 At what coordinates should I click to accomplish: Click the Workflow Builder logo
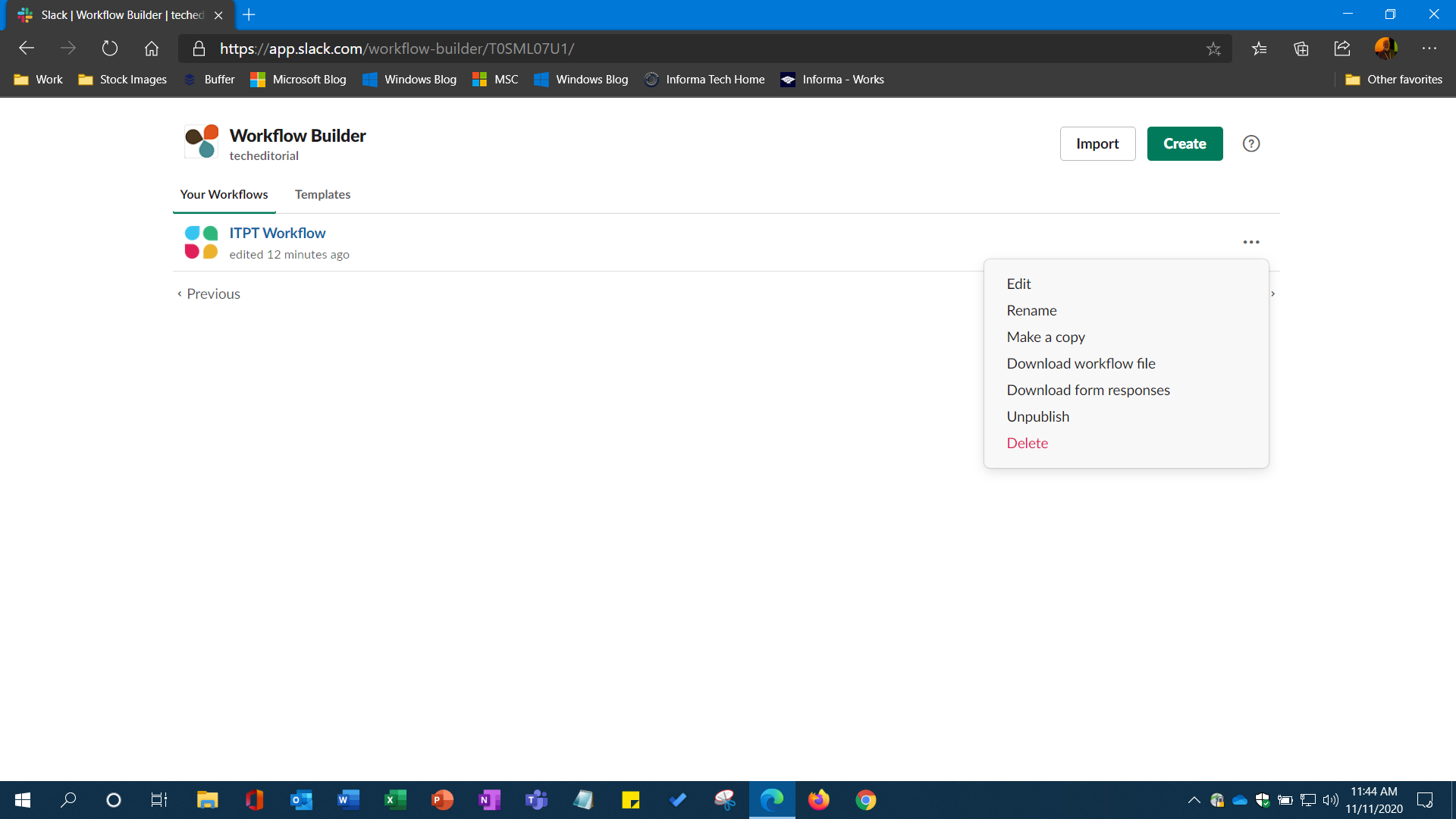(x=200, y=141)
